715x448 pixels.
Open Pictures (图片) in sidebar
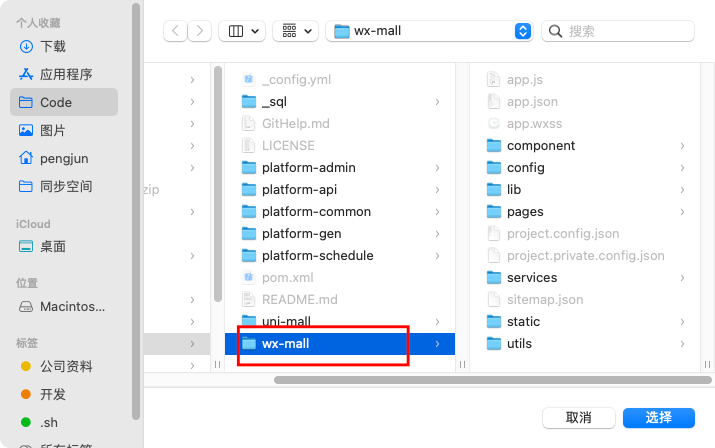tap(63, 130)
